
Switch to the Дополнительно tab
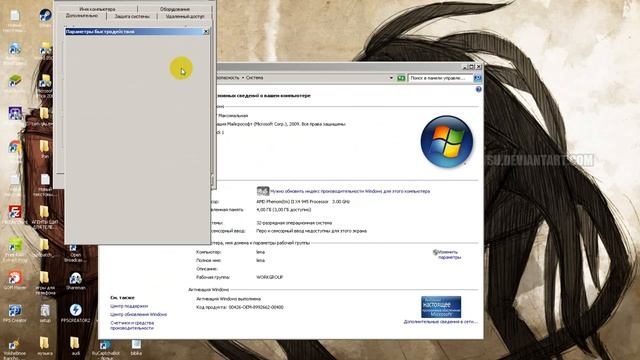coord(82,16)
